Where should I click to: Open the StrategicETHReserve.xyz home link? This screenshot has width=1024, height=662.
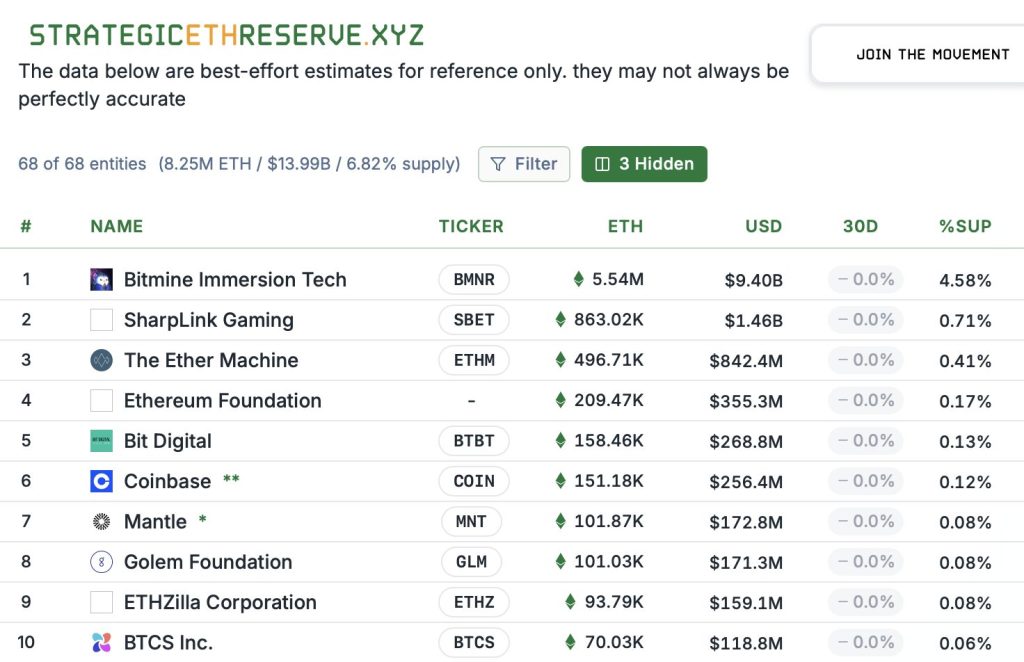click(x=227, y=35)
